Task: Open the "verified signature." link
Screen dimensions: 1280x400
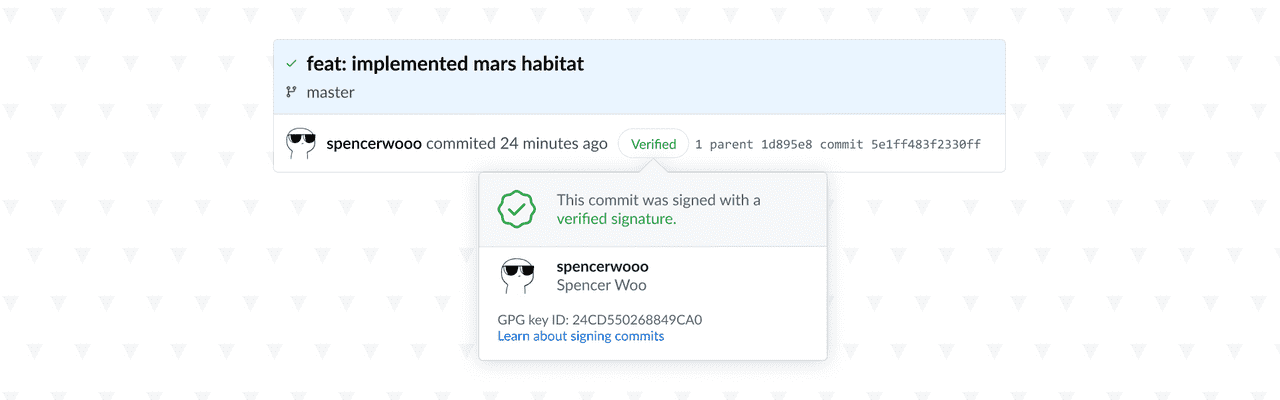Action: (616, 219)
